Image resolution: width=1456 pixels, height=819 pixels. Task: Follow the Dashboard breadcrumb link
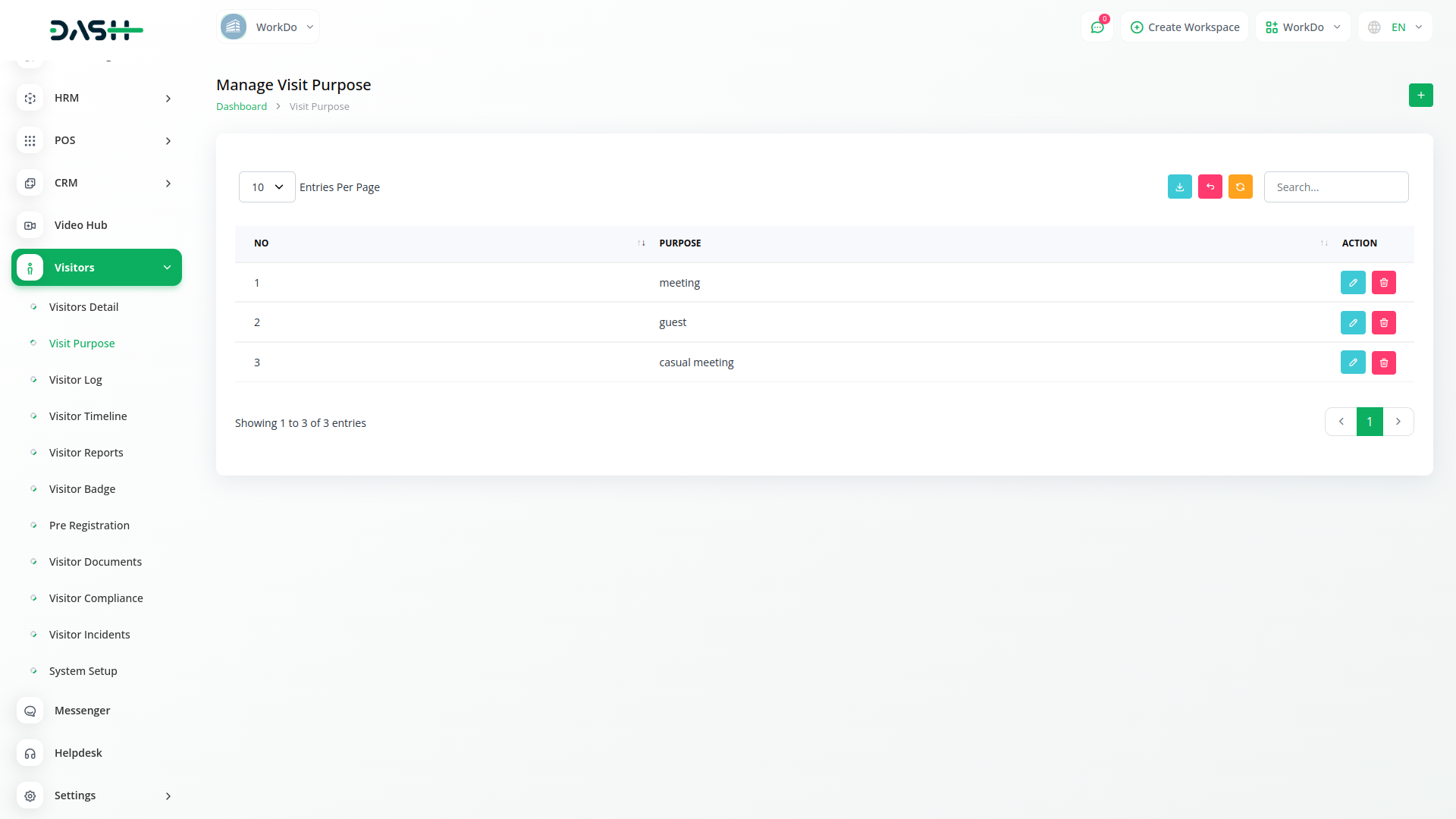tap(241, 107)
